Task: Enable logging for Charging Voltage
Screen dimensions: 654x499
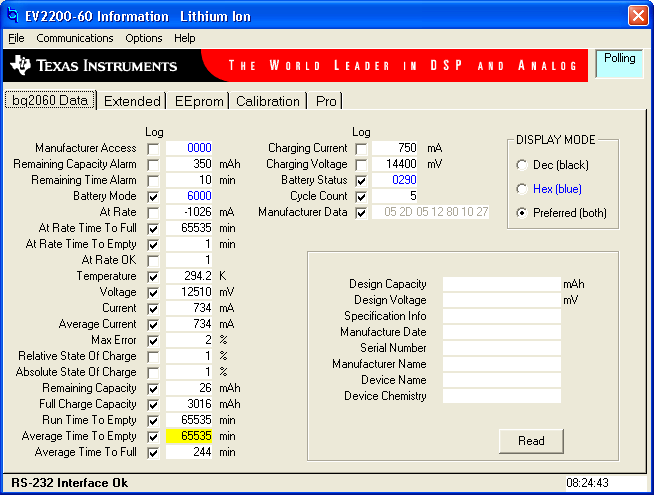Action: click(x=361, y=165)
